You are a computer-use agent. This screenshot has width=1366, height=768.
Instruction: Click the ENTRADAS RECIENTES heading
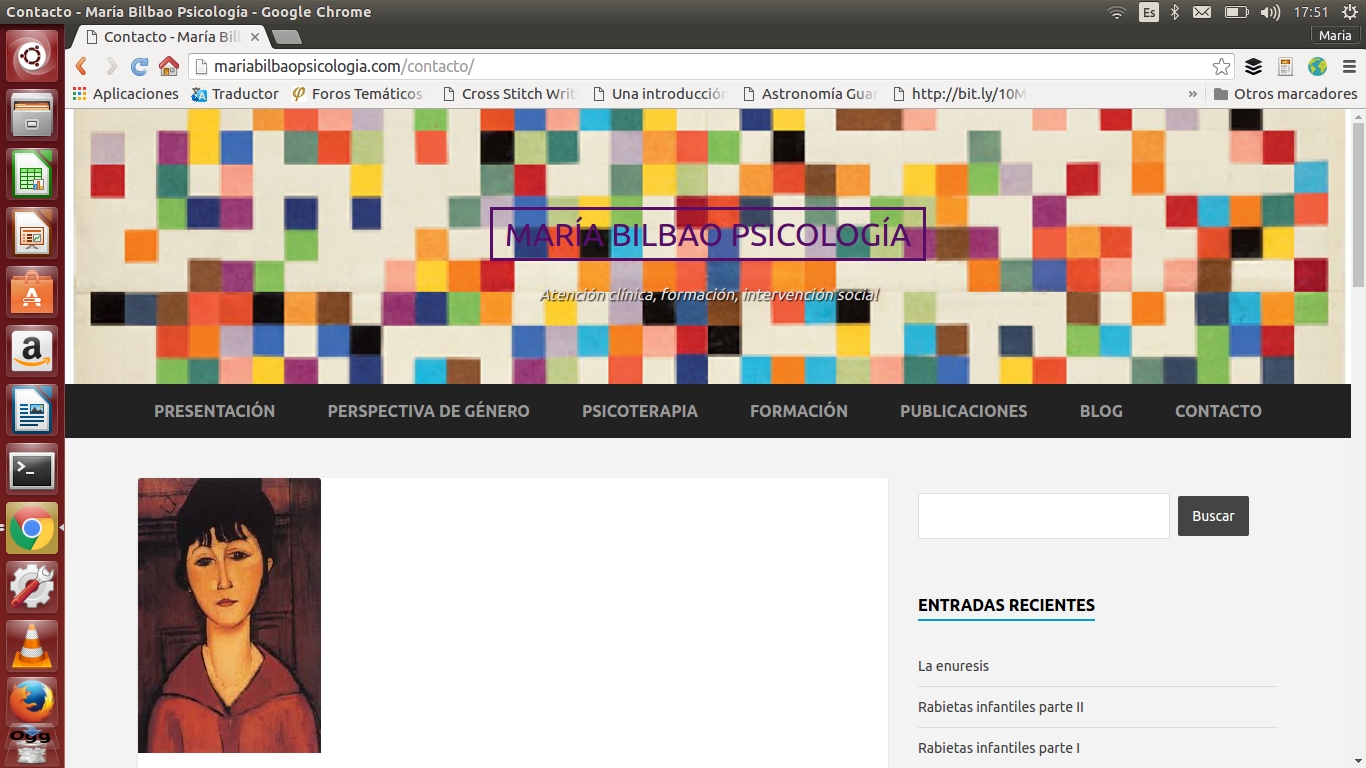[x=1006, y=605]
